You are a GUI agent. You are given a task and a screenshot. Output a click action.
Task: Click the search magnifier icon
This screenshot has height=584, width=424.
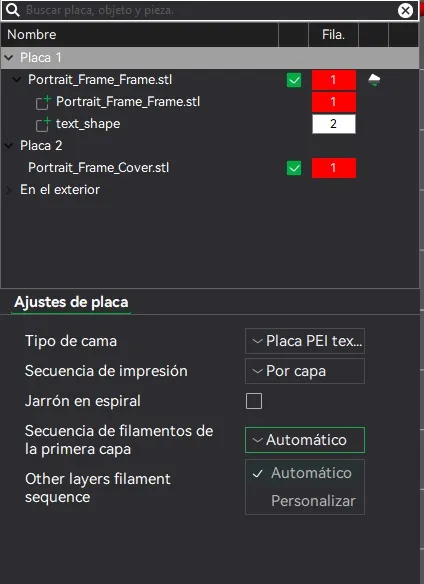(13, 10)
